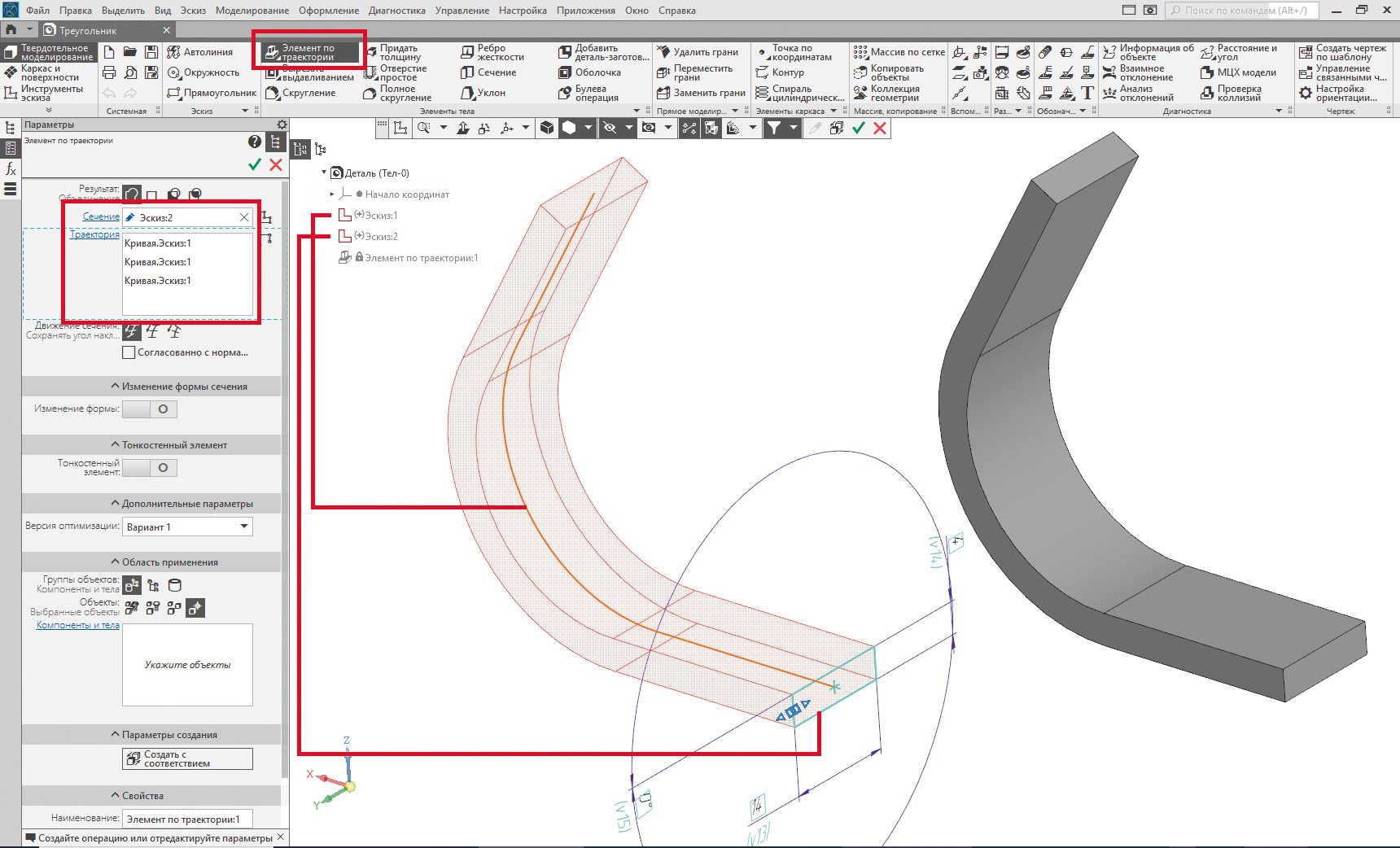
Task: Click Компоненты и тела link
Action: coord(78,625)
